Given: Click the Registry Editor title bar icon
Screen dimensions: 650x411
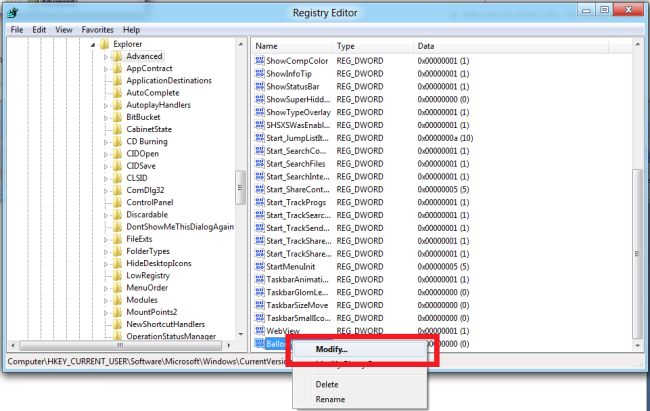Looking at the screenshot, I should point(12,13).
